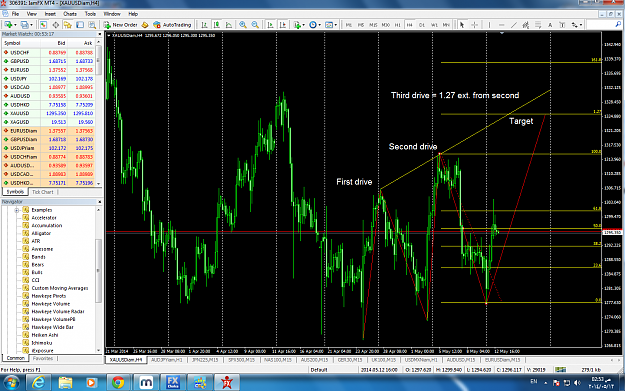This screenshot has height=391, width=625.
Task: Click the Windows Start button
Action: (11, 383)
